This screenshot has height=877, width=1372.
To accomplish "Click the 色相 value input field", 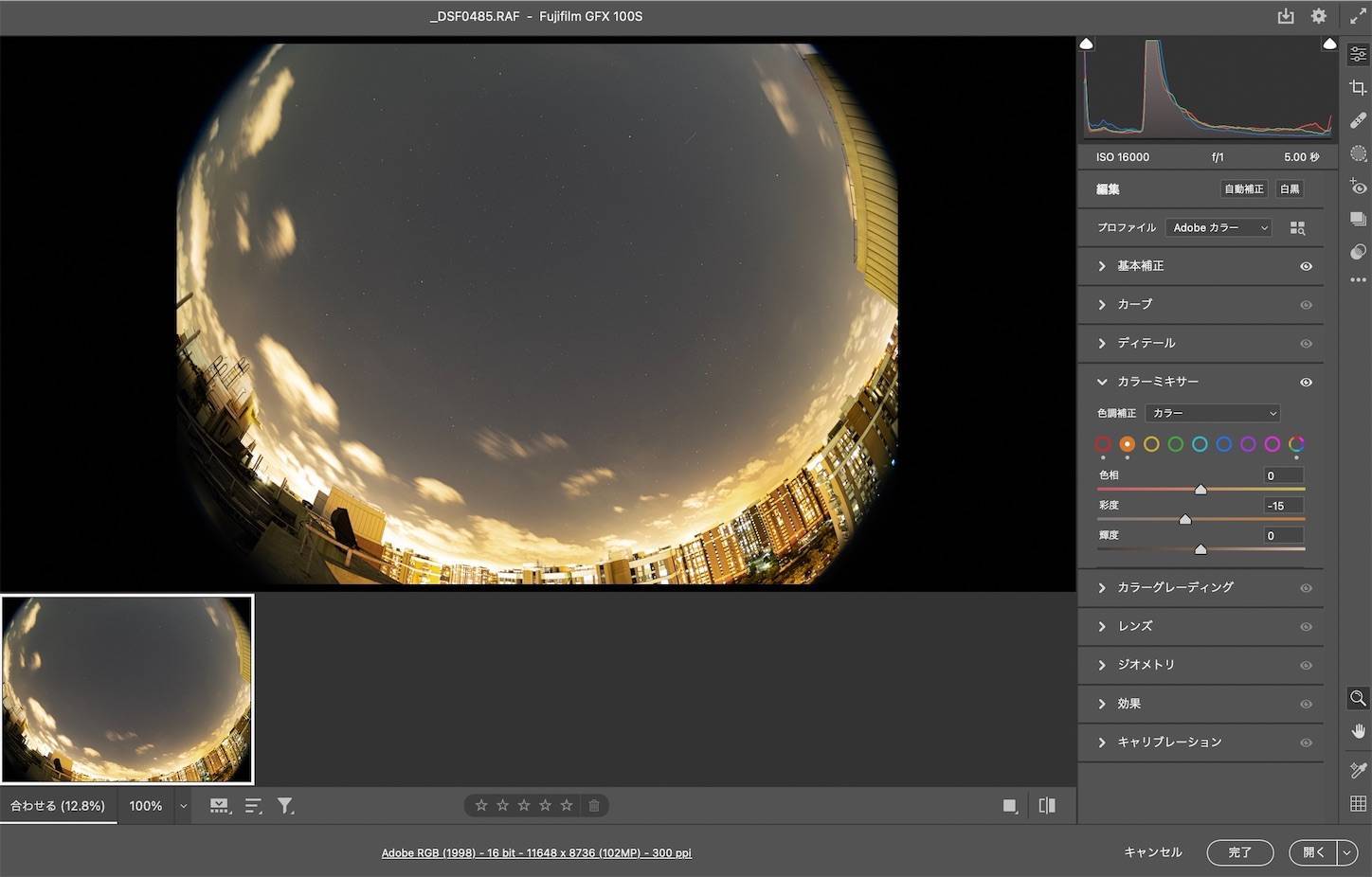I will 1284,475.
